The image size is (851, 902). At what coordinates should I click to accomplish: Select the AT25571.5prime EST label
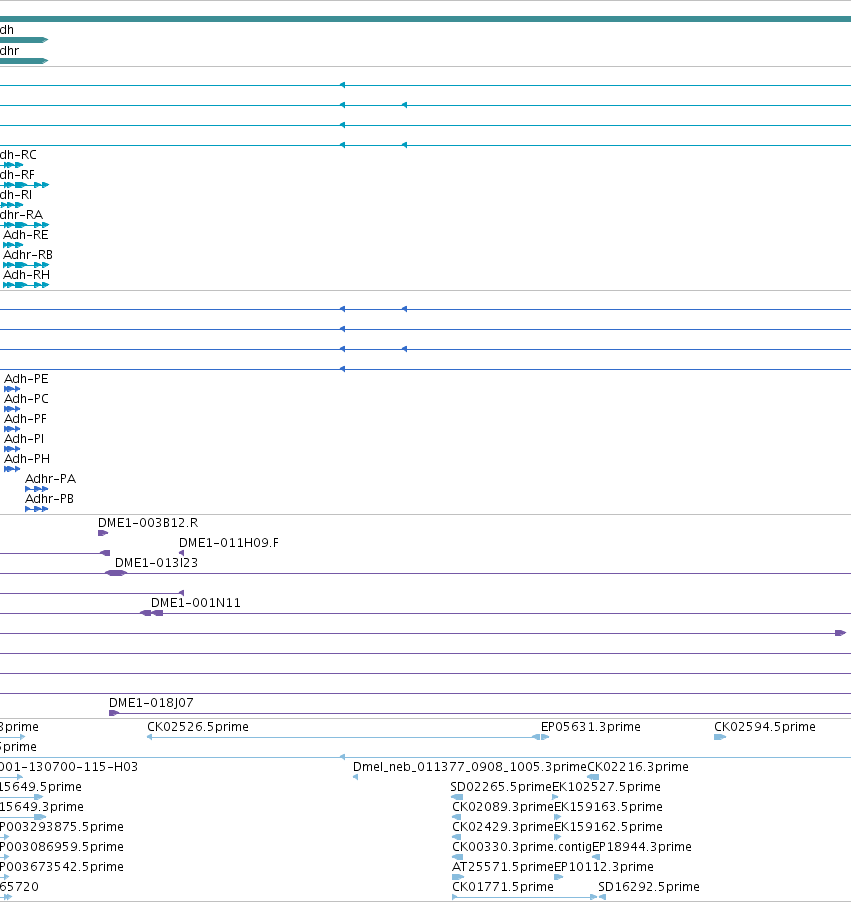503,867
